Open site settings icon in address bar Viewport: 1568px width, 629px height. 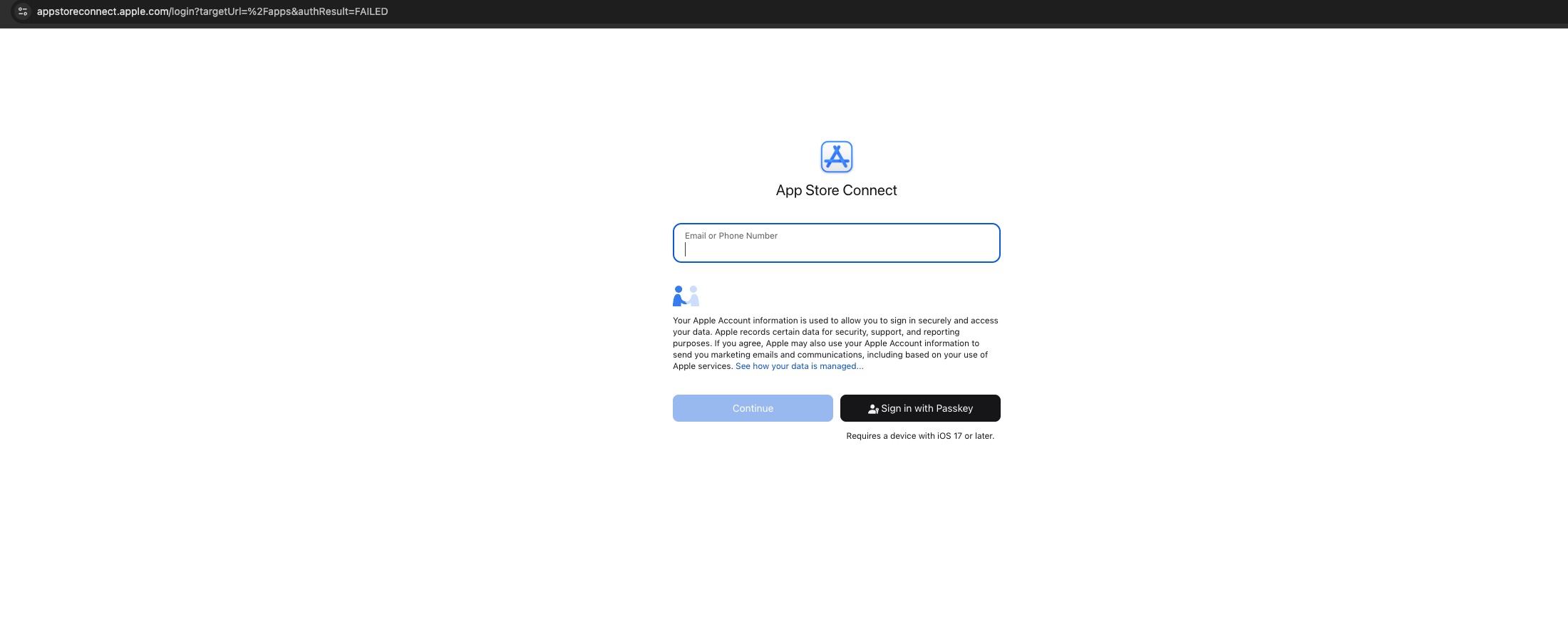23,11
